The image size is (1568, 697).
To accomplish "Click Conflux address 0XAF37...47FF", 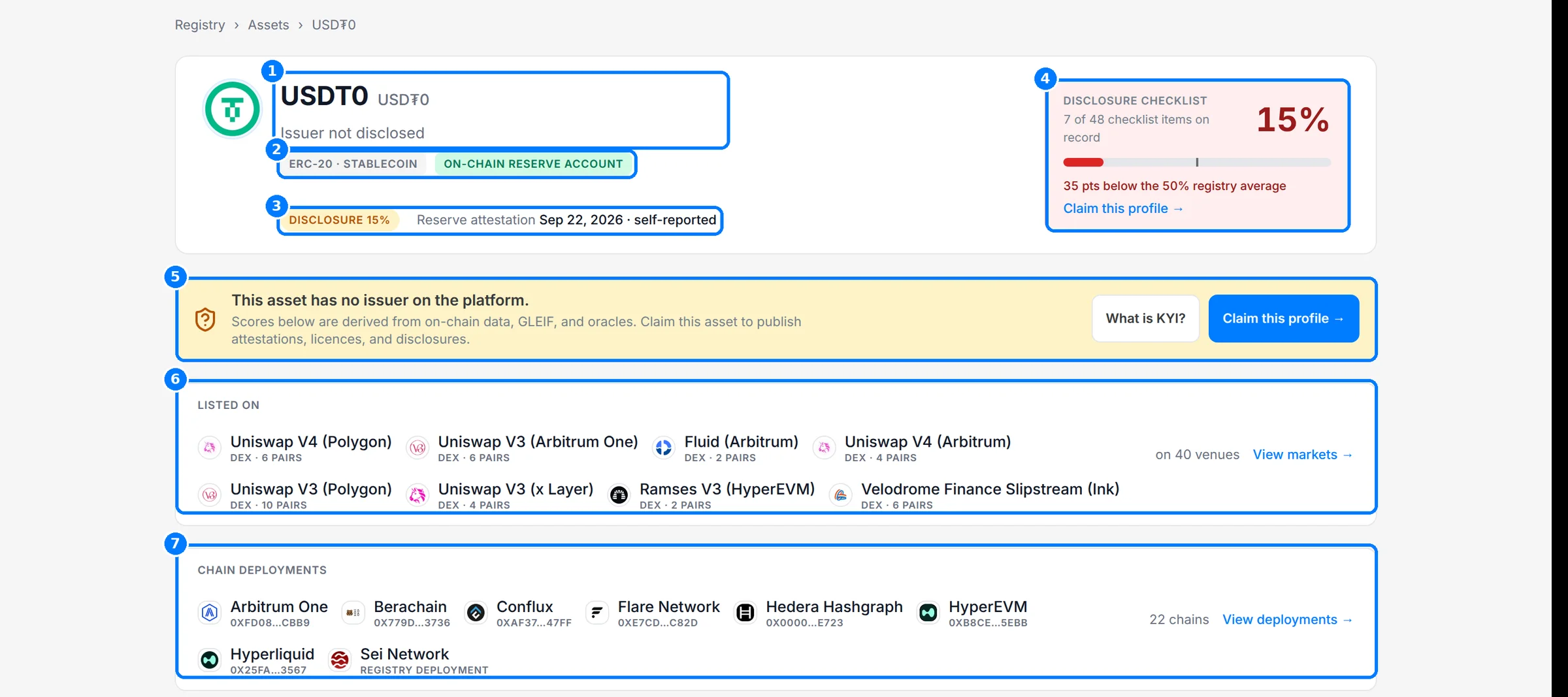I will [534, 623].
